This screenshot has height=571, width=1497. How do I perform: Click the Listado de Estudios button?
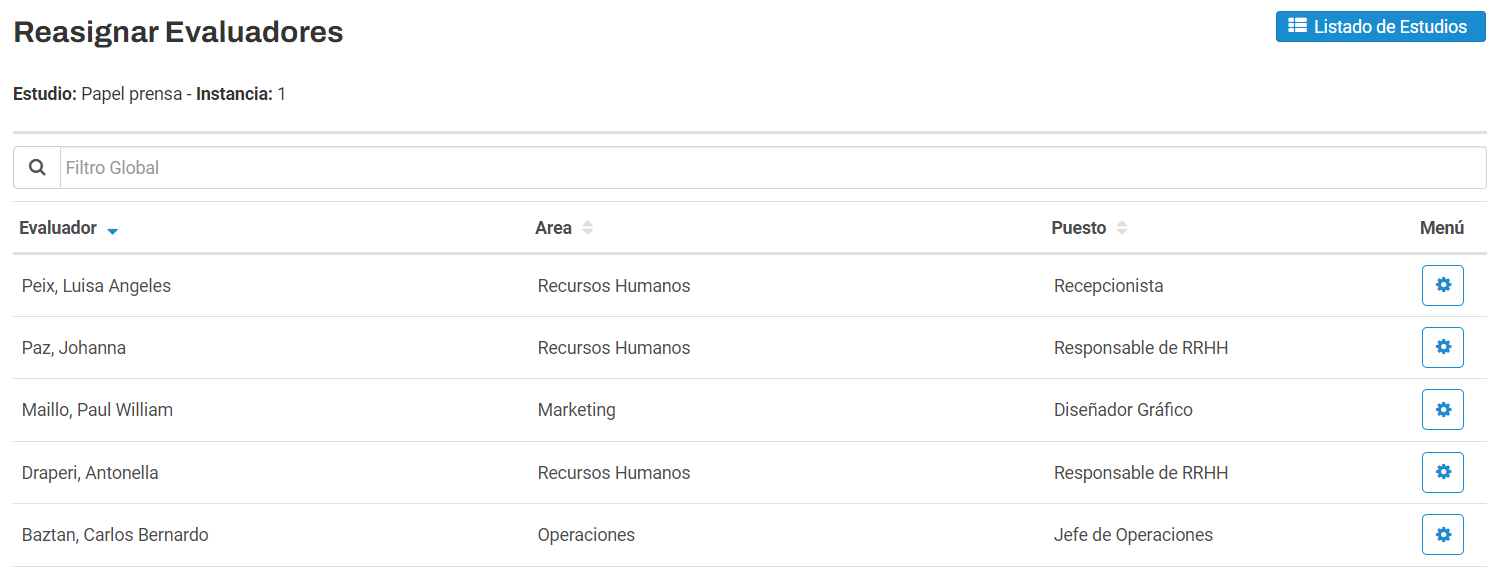coord(1380,27)
